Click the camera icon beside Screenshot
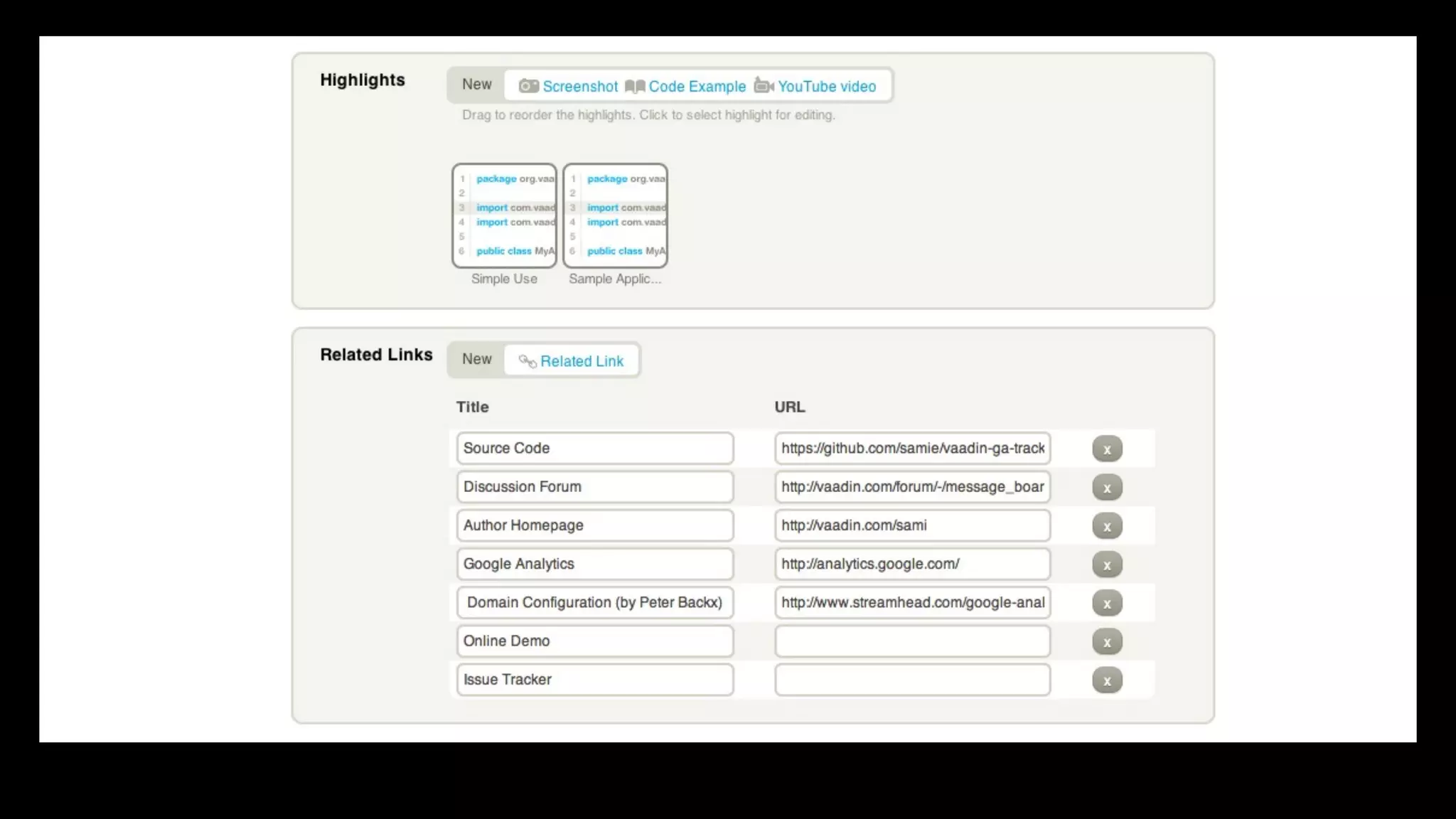The width and height of the screenshot is (1456, 819). pos(528,86)
